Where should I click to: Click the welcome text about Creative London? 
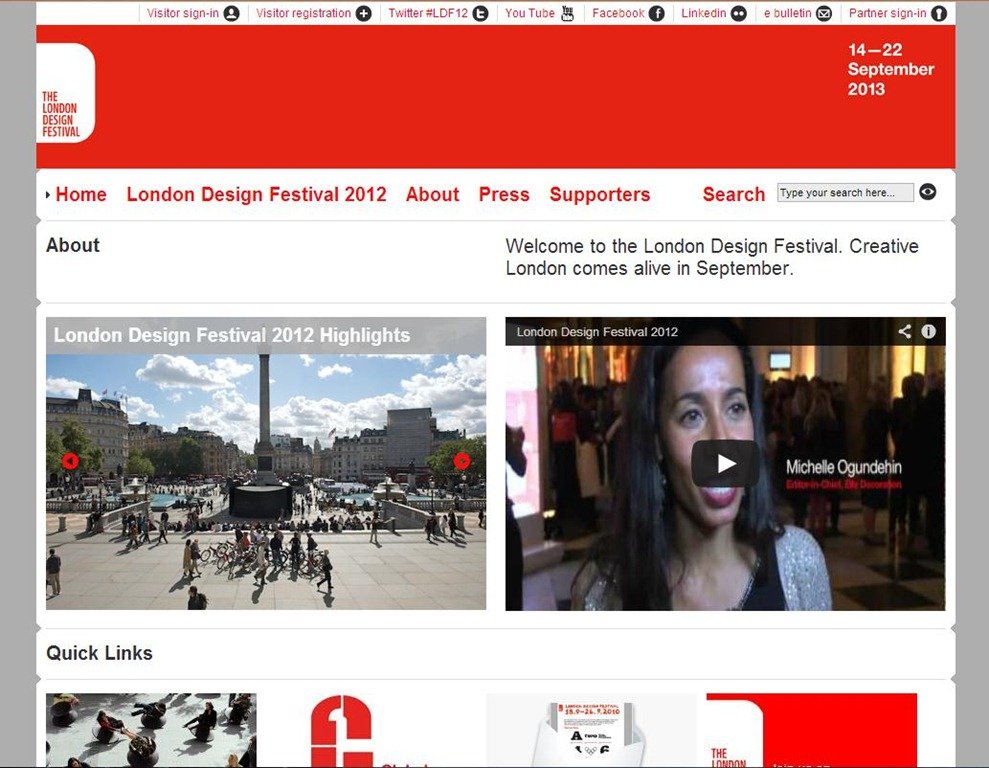(712, 257)
